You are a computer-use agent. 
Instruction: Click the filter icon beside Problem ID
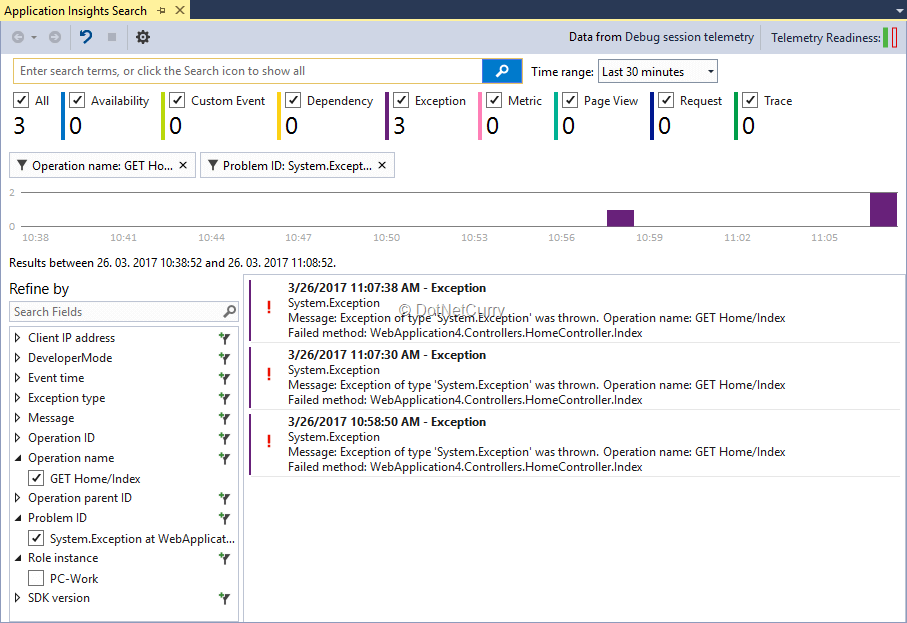[224, 519]
